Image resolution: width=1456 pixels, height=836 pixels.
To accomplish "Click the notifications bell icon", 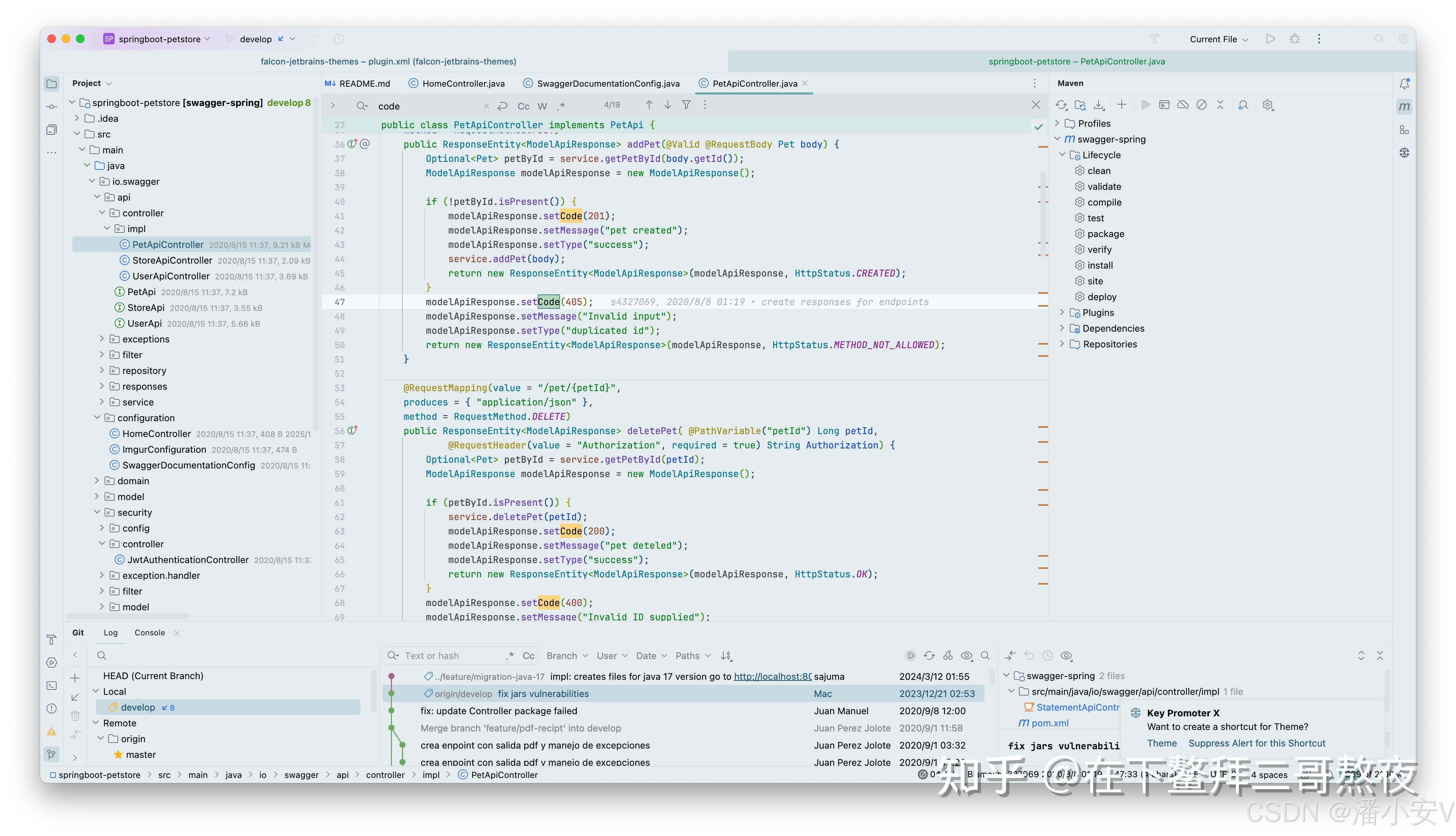I will click(1404, 84).
